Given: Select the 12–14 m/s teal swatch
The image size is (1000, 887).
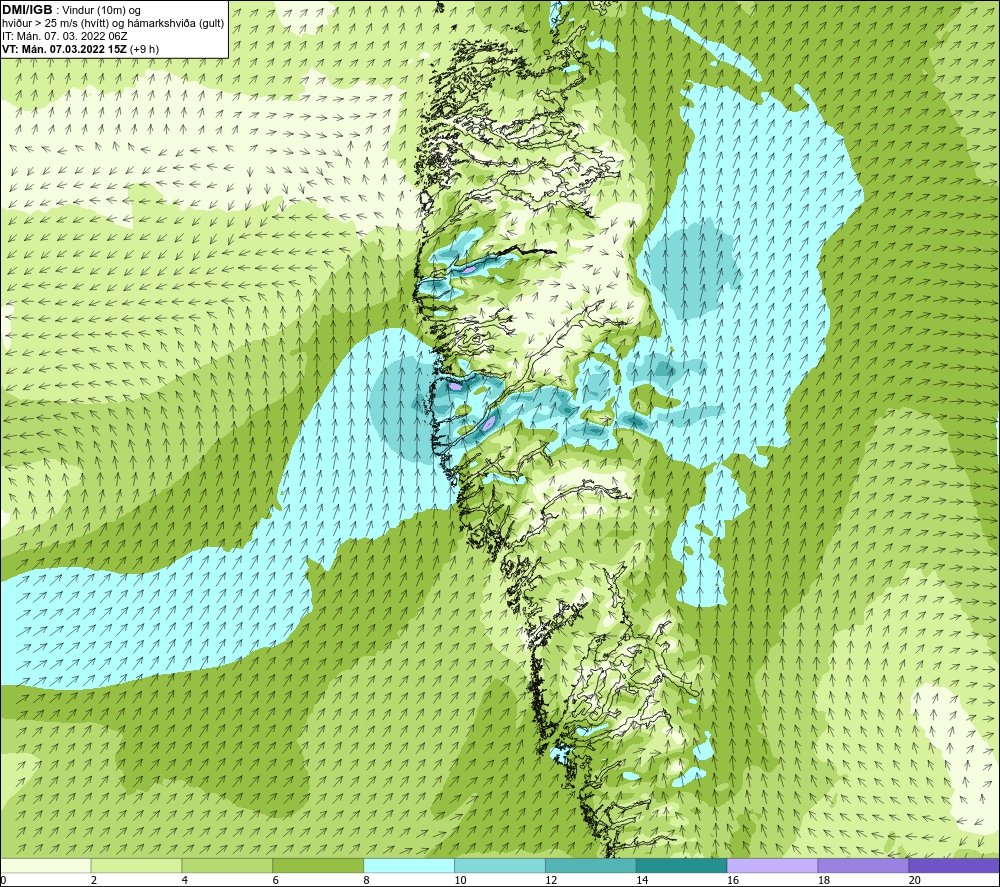Looking at the screenshot, I should pos(591,865).
